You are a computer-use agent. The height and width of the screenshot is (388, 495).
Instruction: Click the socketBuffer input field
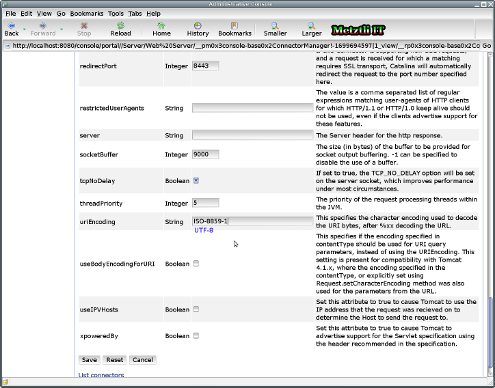[205, 154]
